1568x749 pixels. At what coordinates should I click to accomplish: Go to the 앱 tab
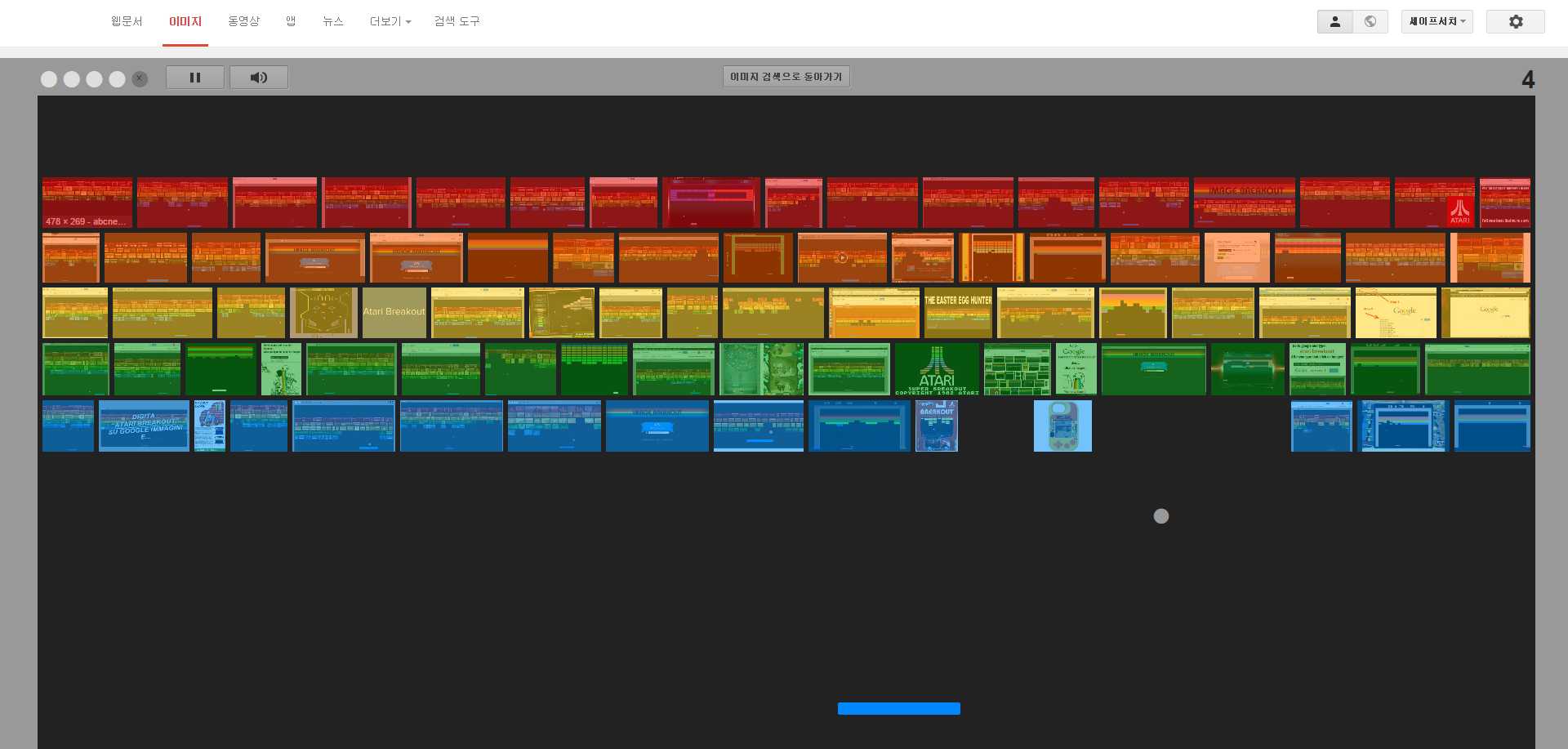291,21
